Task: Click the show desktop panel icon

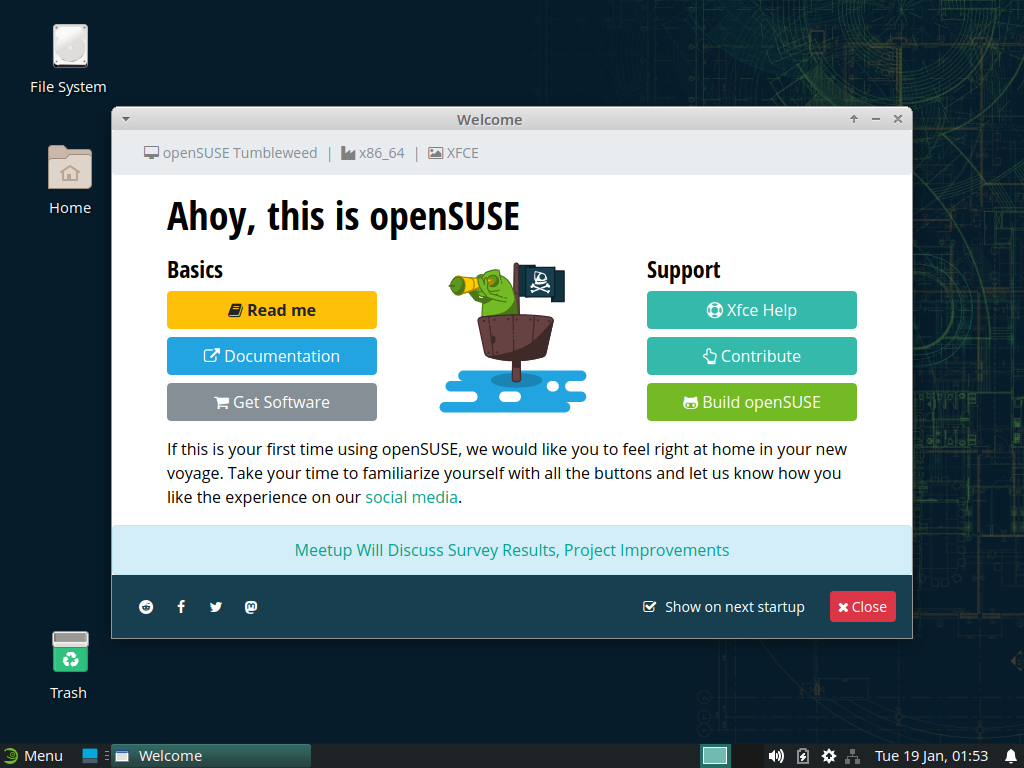Action: point(90,755)
